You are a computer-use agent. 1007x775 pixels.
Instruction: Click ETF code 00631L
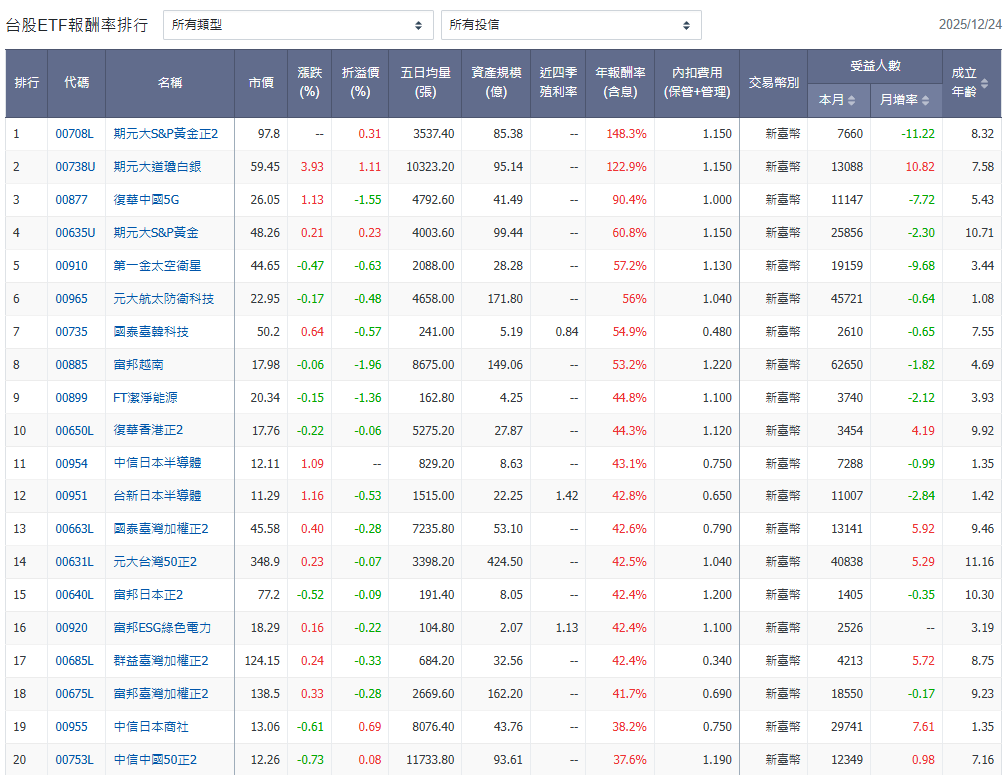74,562
